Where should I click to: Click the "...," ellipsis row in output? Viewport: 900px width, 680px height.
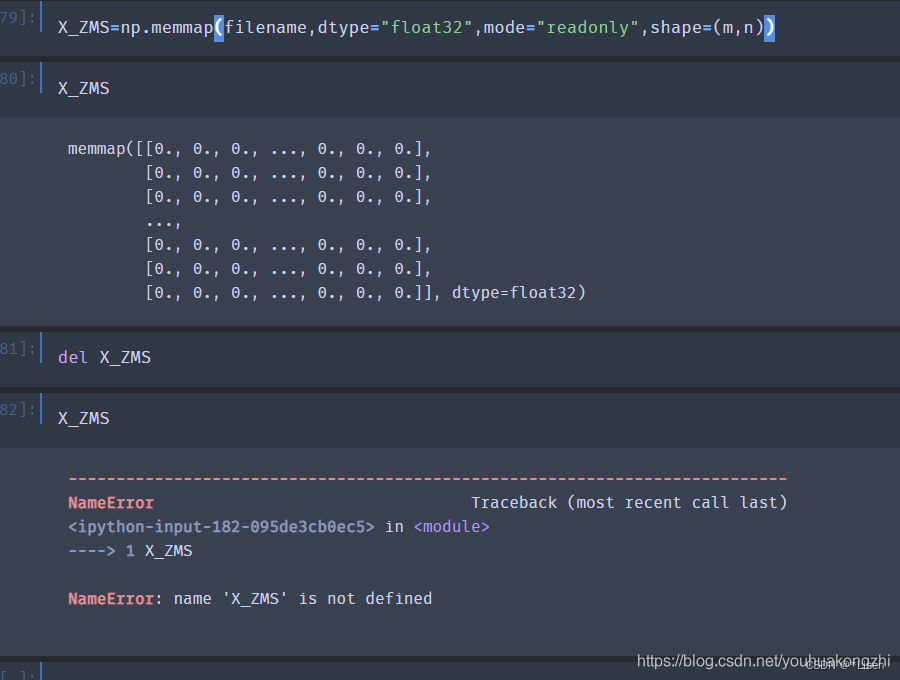(x=163, y=222)
